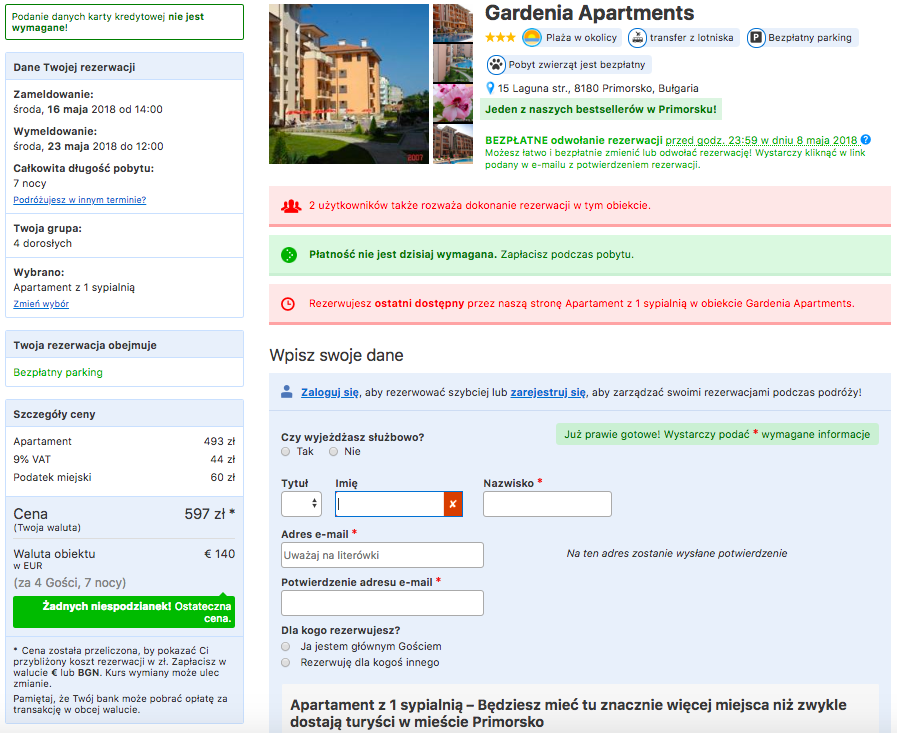Open the bottom building thumbnail photo
897x733 pixels.
coord(453,144)
